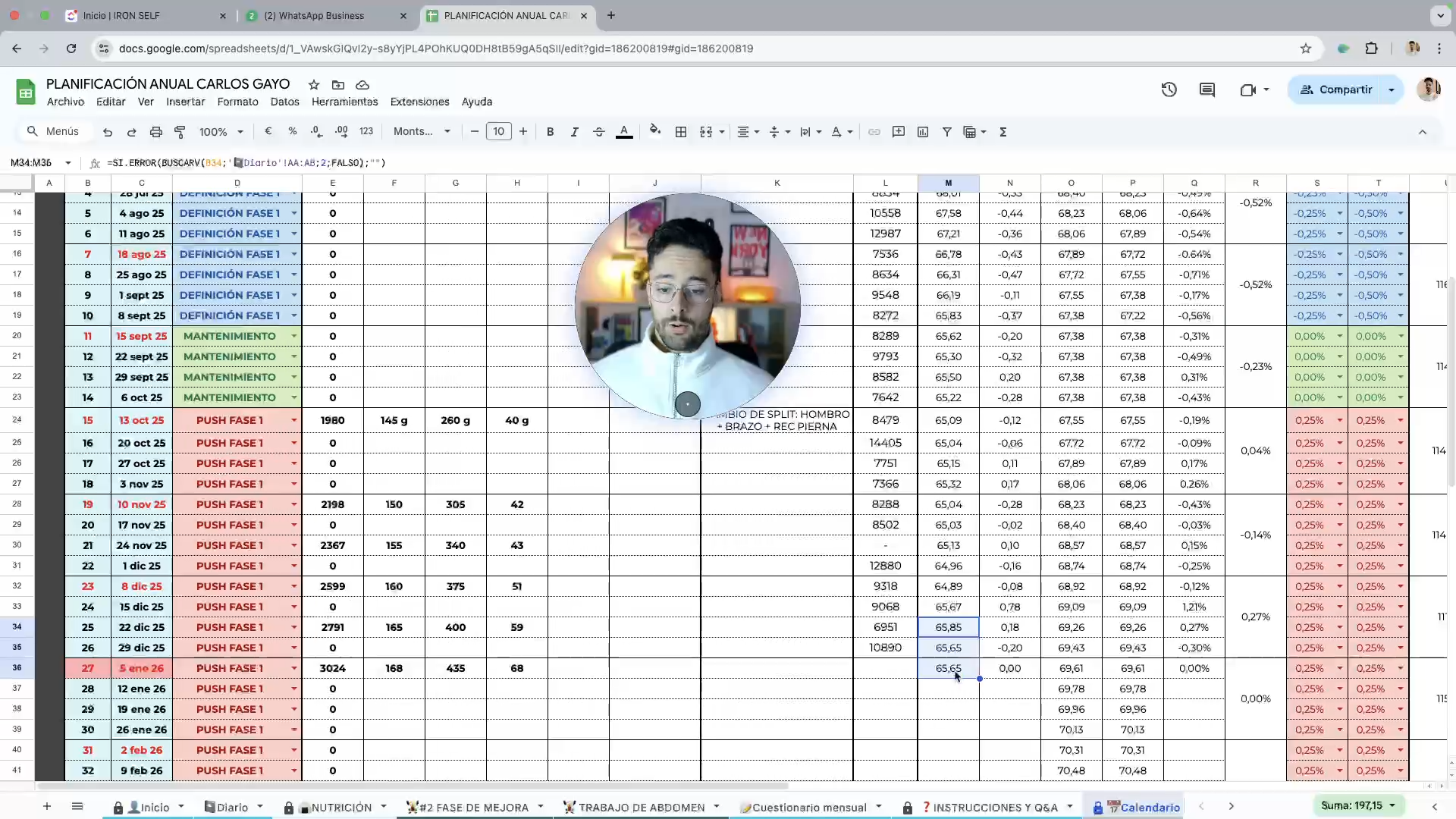Open the borders tool

point(681,132)
